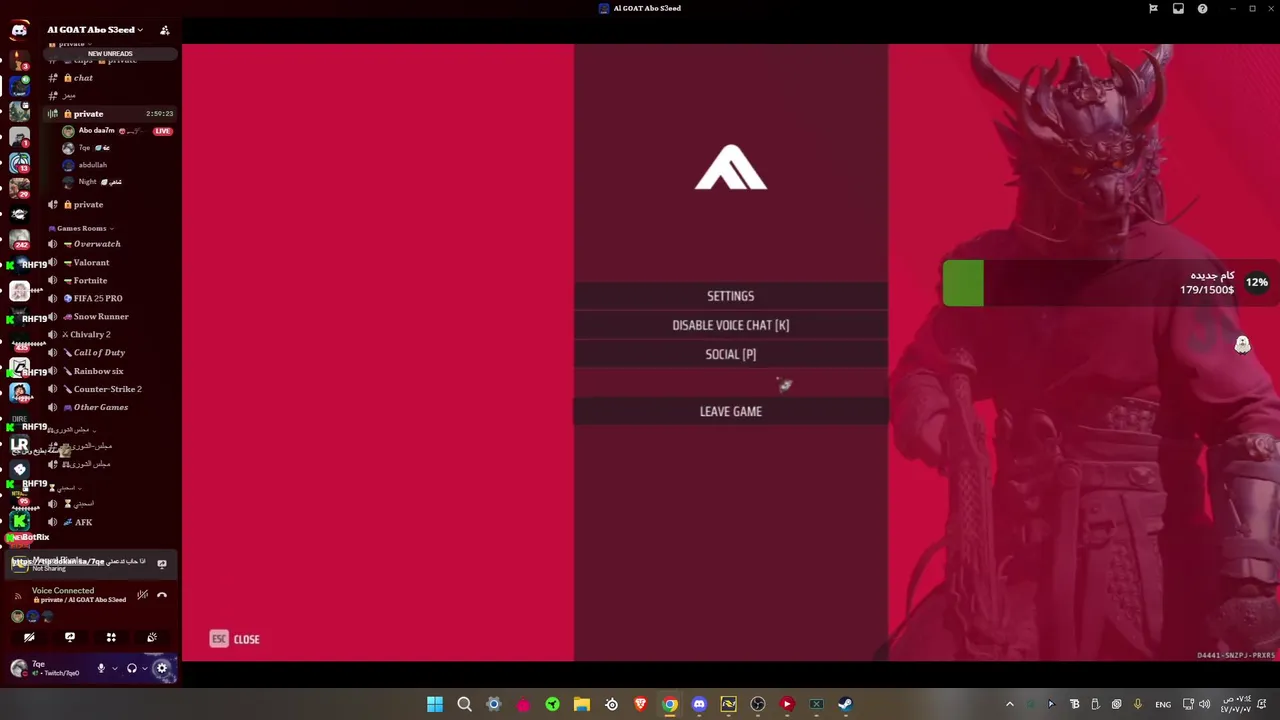Click the green donation goal progress bar
1280x720 pixels.
point(963,283)
